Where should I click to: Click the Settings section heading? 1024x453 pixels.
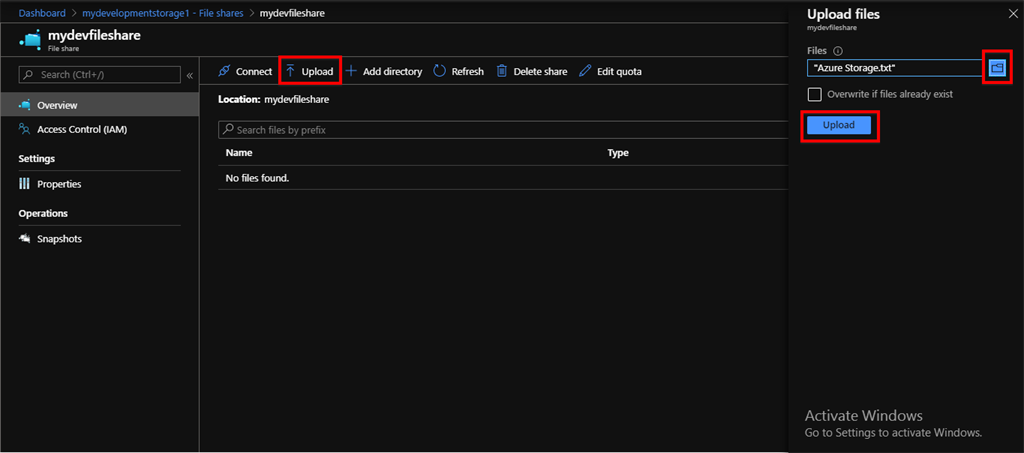(37, 159)
